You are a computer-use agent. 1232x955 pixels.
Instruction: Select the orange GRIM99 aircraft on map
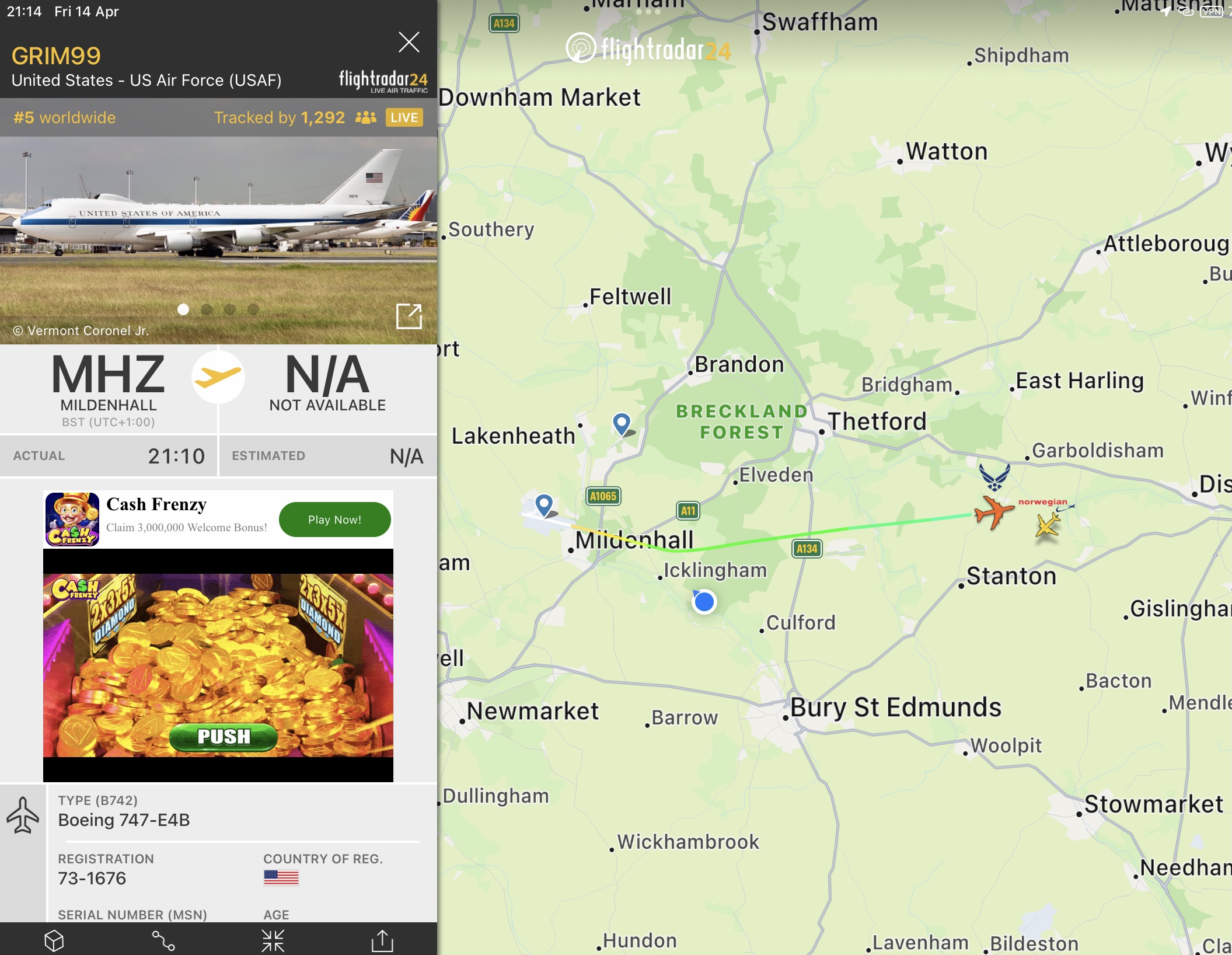pos(994,511)
